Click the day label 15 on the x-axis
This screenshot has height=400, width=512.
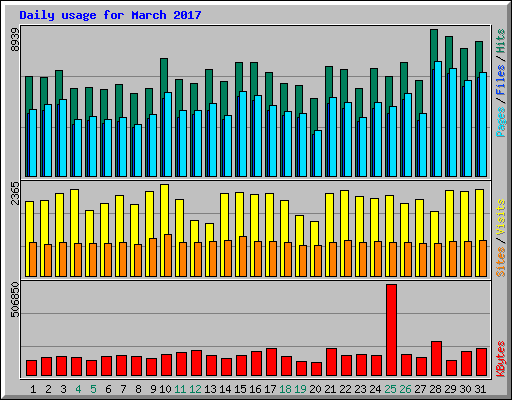(x=240, y=389)
